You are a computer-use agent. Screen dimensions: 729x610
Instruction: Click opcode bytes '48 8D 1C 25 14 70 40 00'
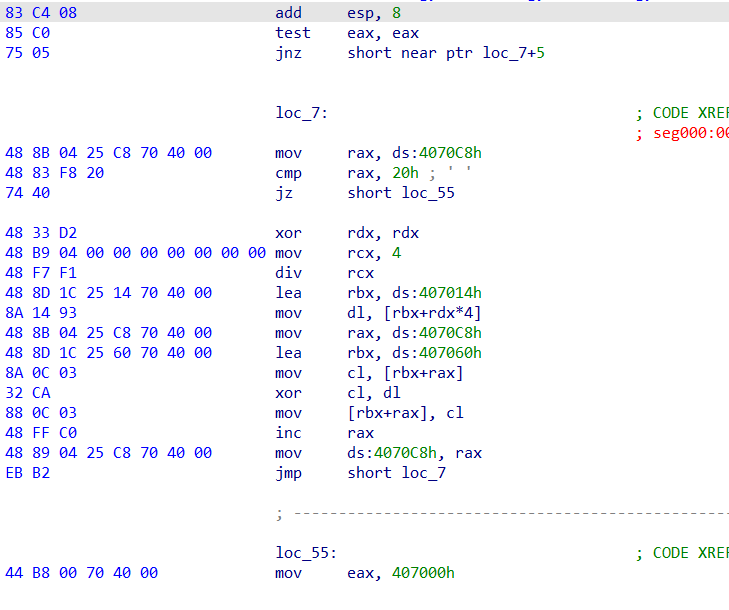pos(108,293)
